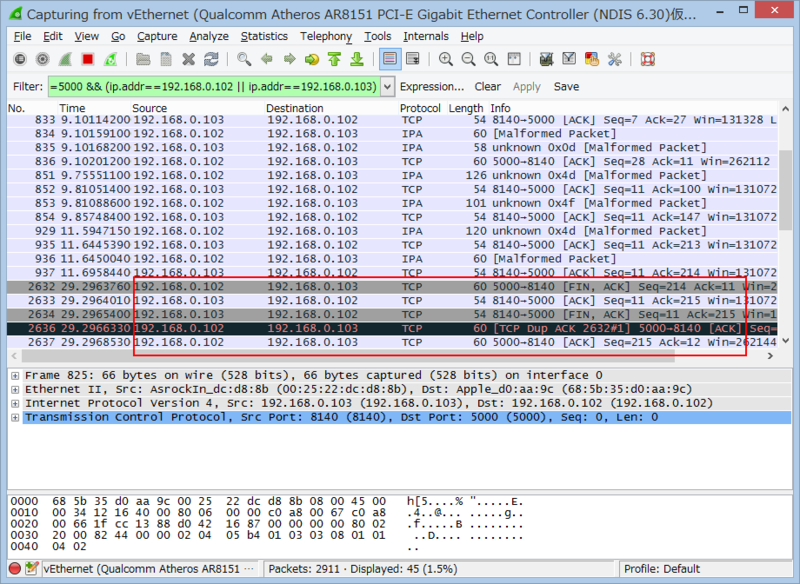Zoom in the packet text
This screenshot has height=584, width=800.
(445, 59)
